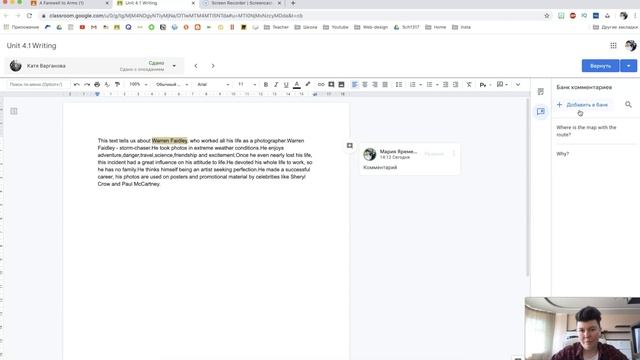
Task: Open the Google apps grid
Action: click(x=613, y=46)
